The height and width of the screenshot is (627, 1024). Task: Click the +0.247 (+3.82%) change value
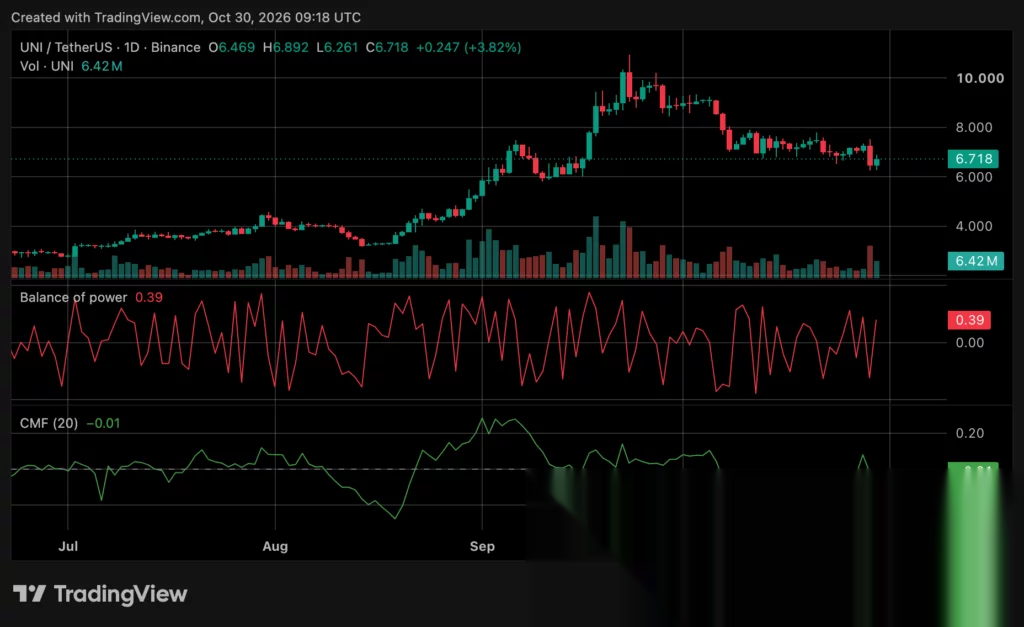click(468, 47)
